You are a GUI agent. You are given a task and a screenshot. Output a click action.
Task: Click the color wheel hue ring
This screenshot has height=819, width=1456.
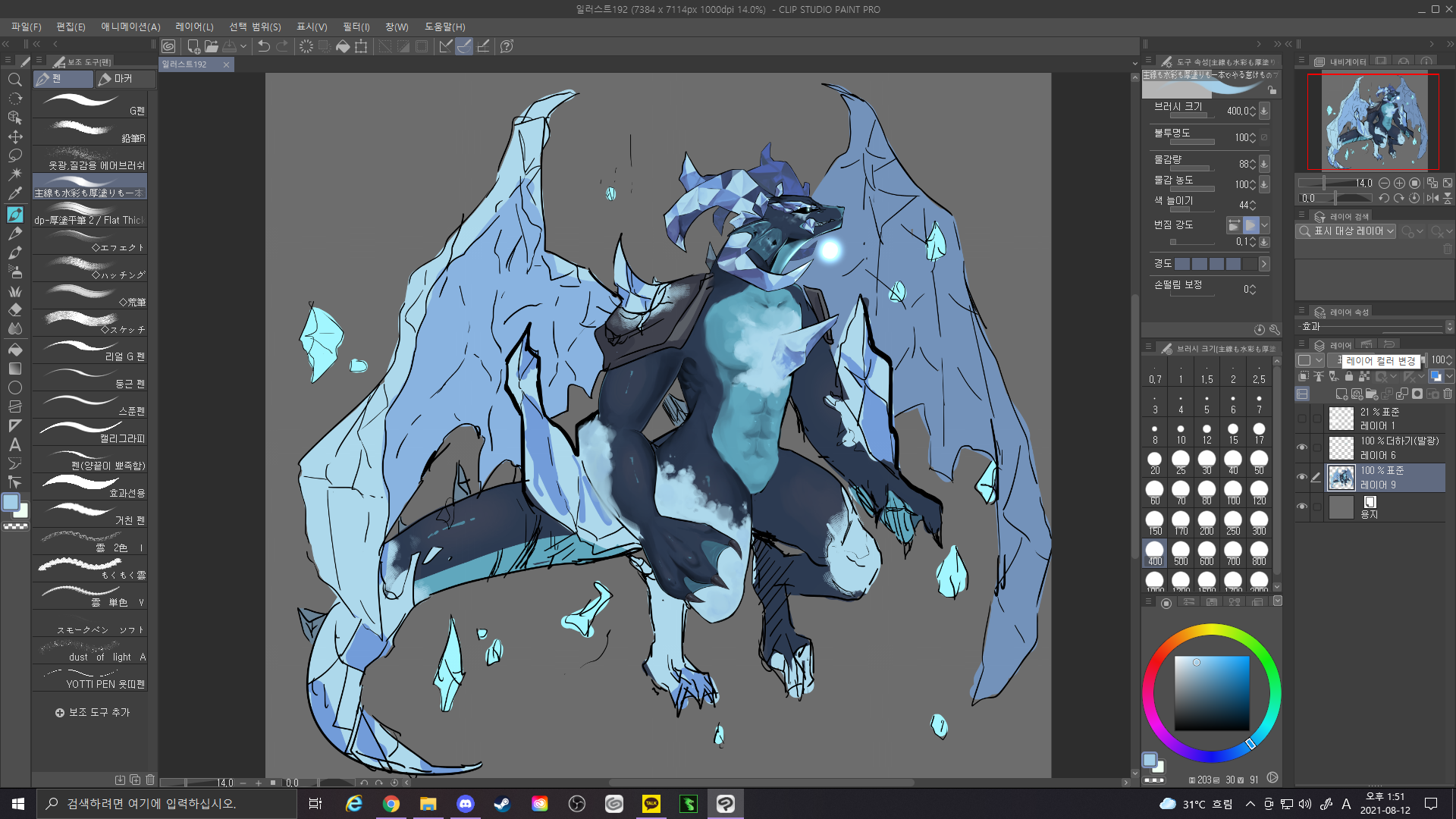click(x=1212, y=631)
